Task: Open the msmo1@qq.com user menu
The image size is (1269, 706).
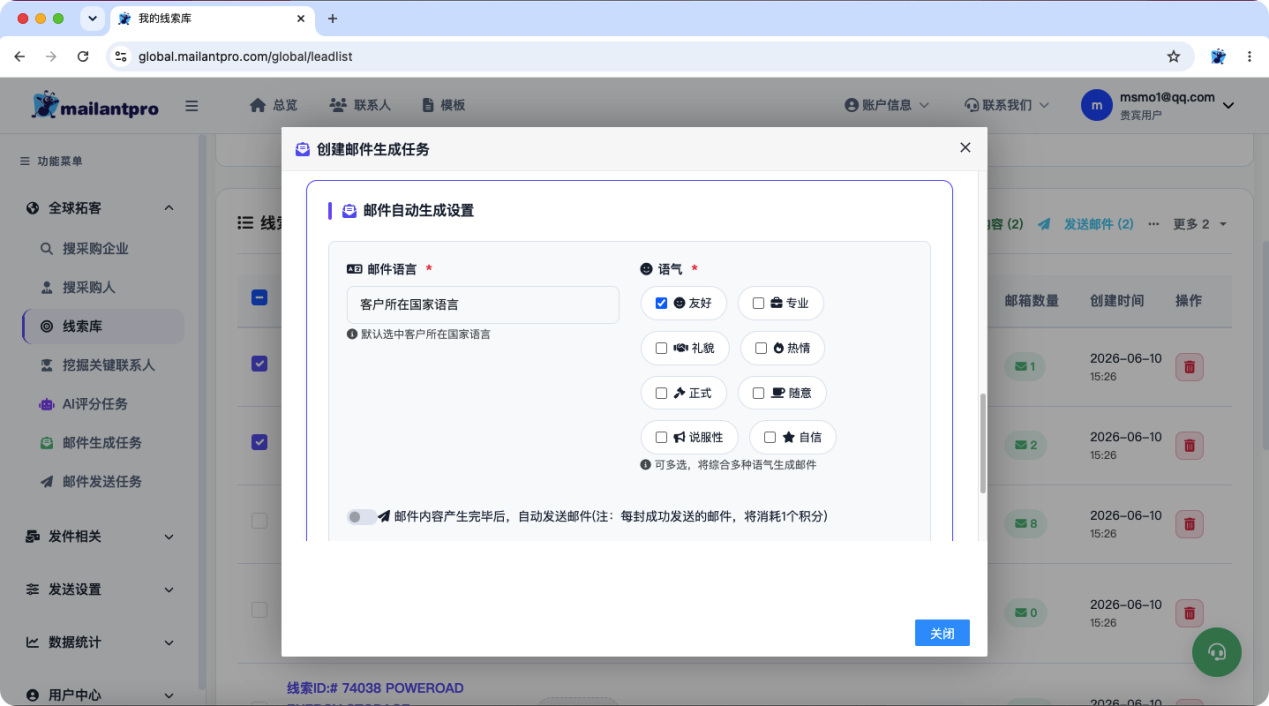Action: tap(1158, 105)
